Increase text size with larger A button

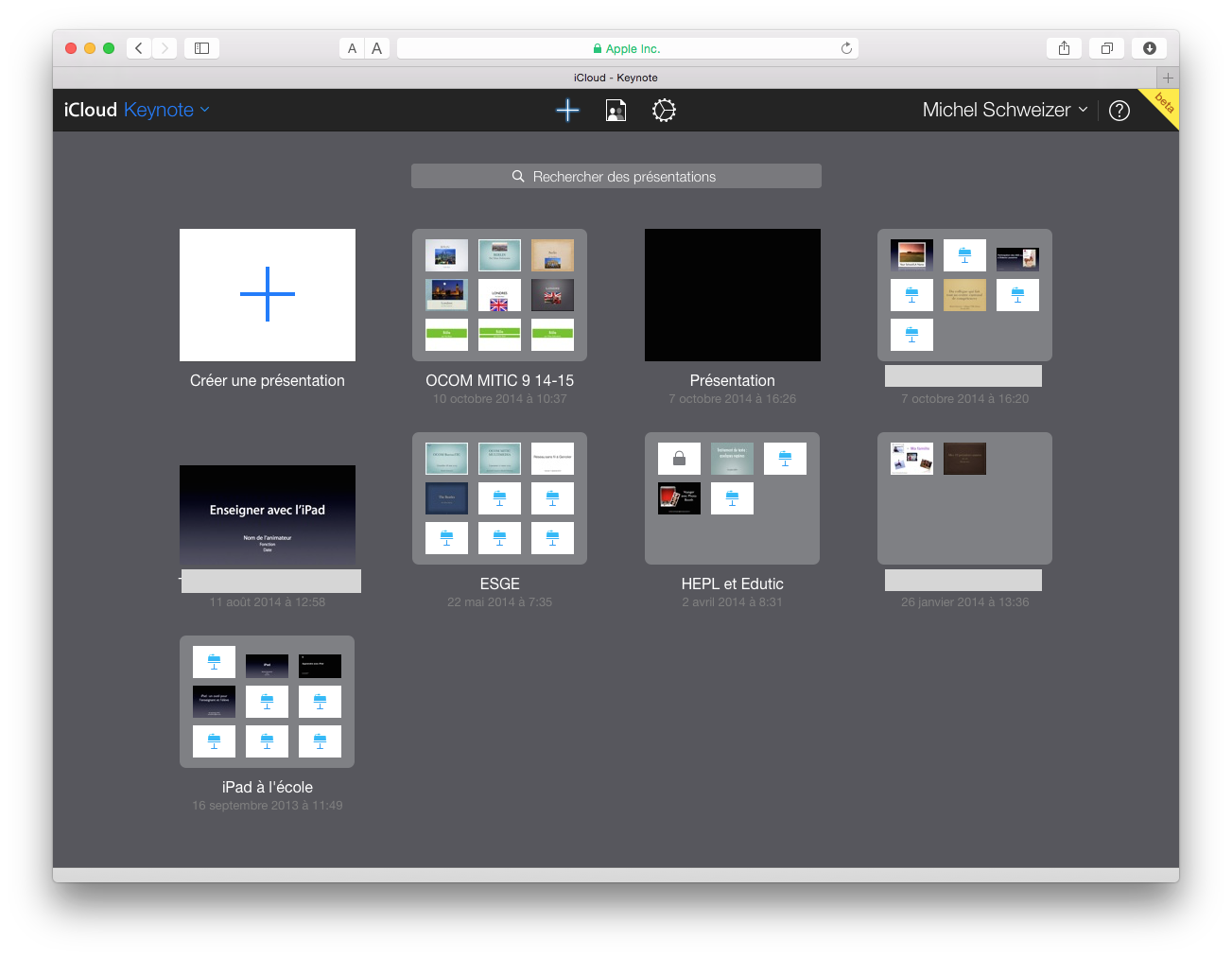(x=376, y=48)
